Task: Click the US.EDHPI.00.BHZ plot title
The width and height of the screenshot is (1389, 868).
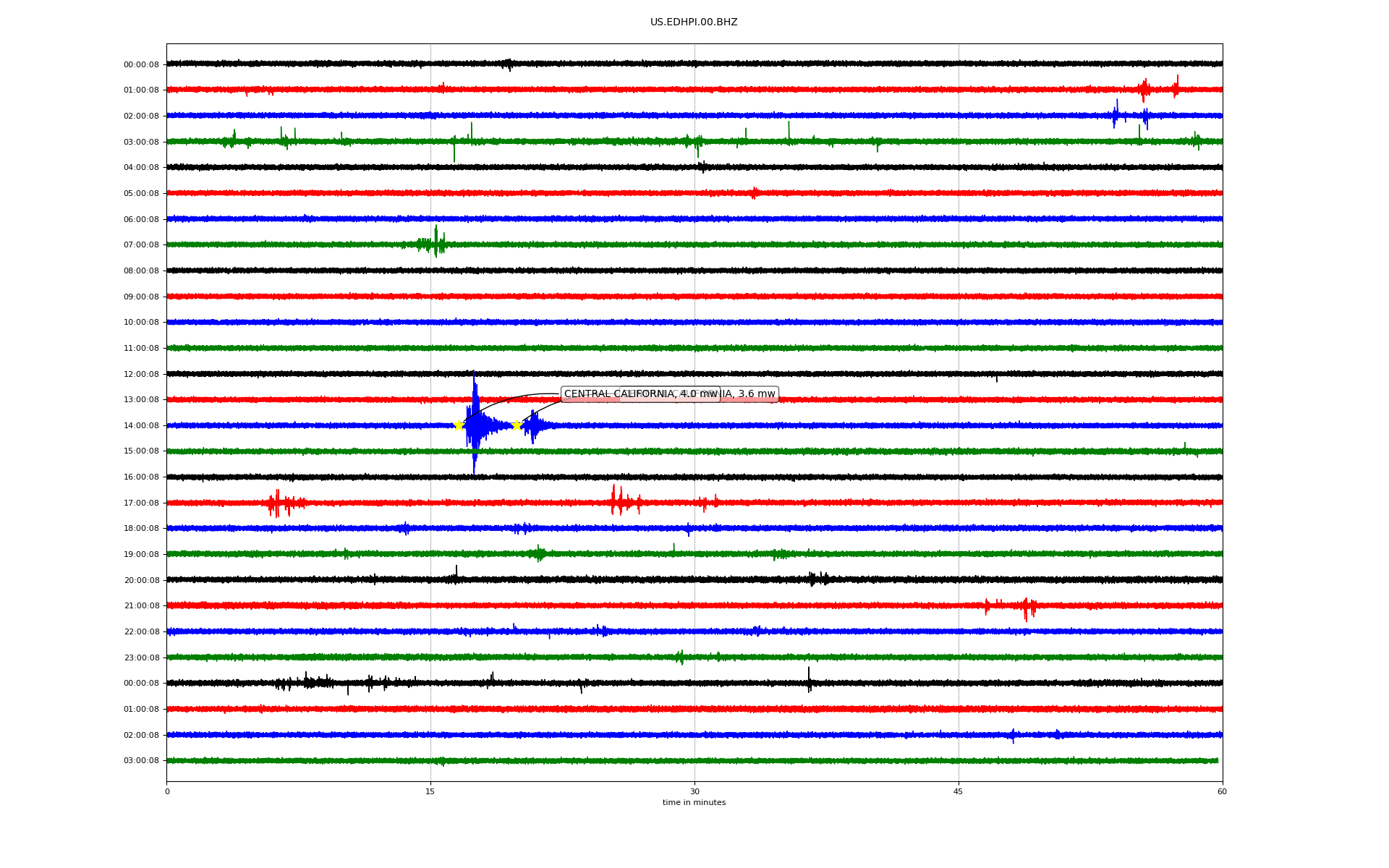Action: click(x=694, y=22)
